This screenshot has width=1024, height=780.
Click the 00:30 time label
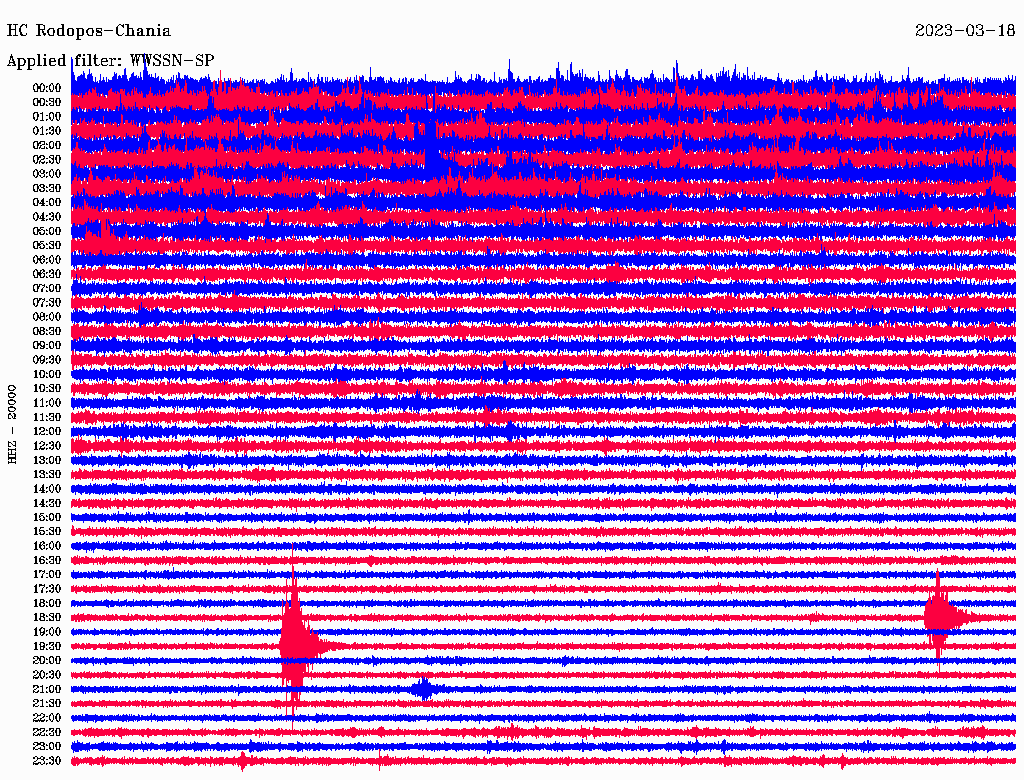coord(47,103)
